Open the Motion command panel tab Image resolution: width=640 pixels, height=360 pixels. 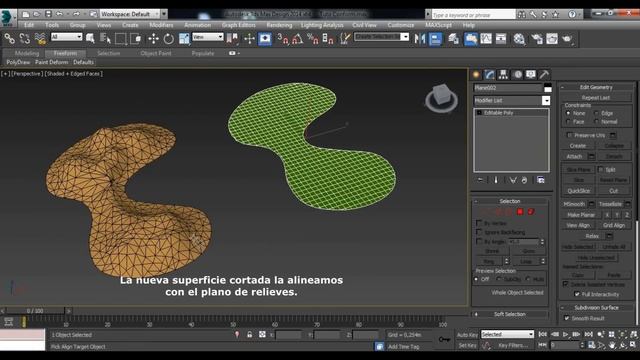coord(517,74)
